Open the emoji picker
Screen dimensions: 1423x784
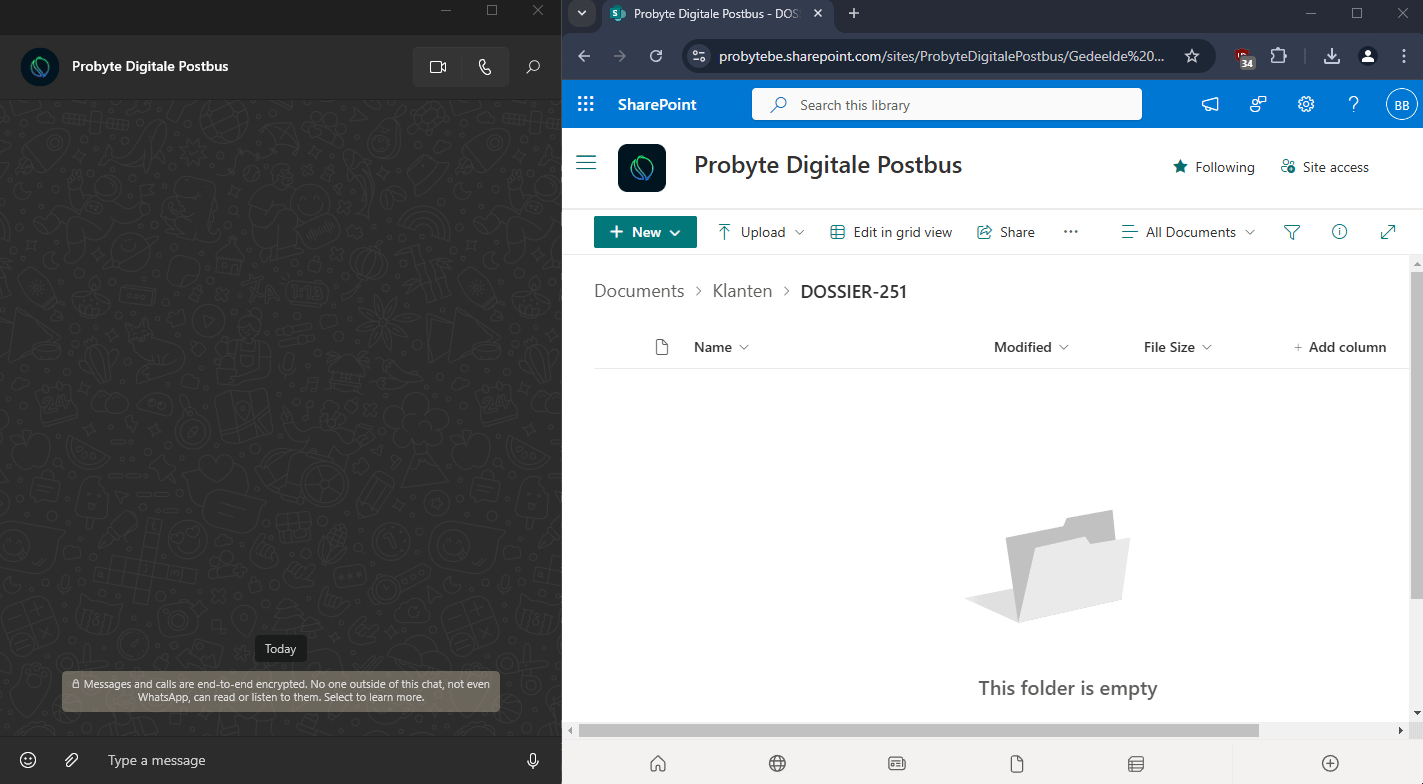(x=29, y=760)
